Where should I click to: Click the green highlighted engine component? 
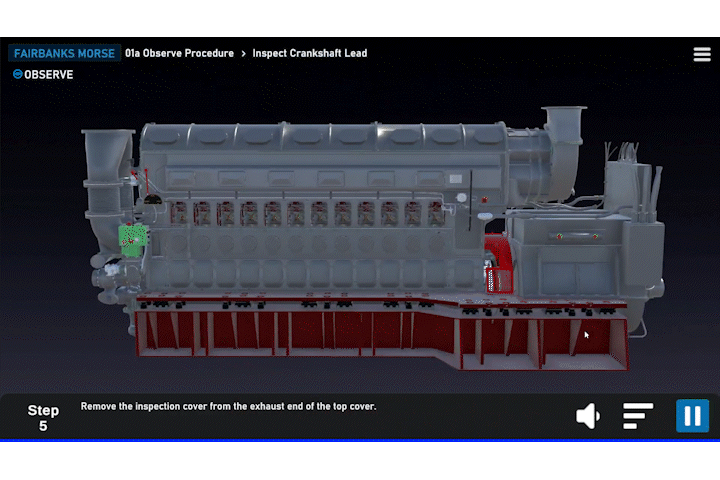(132, 239)
